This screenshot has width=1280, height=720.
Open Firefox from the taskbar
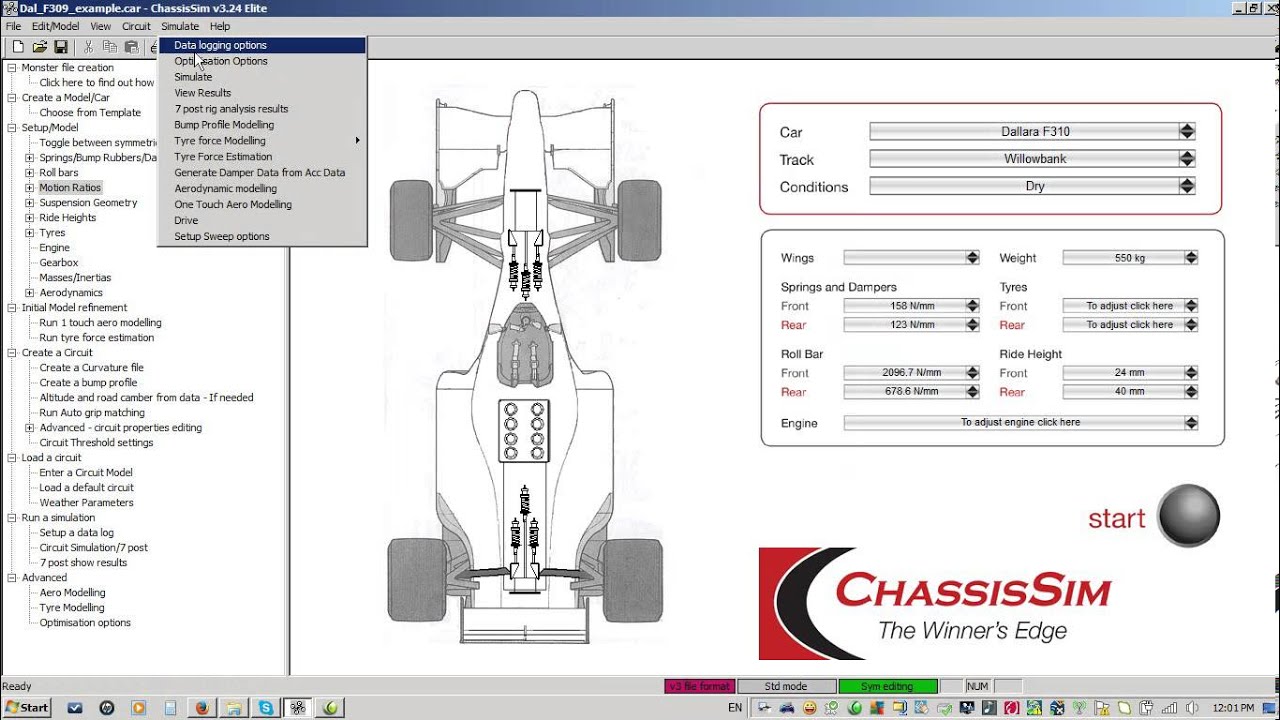pyautogui.click(x=202, y=707)
